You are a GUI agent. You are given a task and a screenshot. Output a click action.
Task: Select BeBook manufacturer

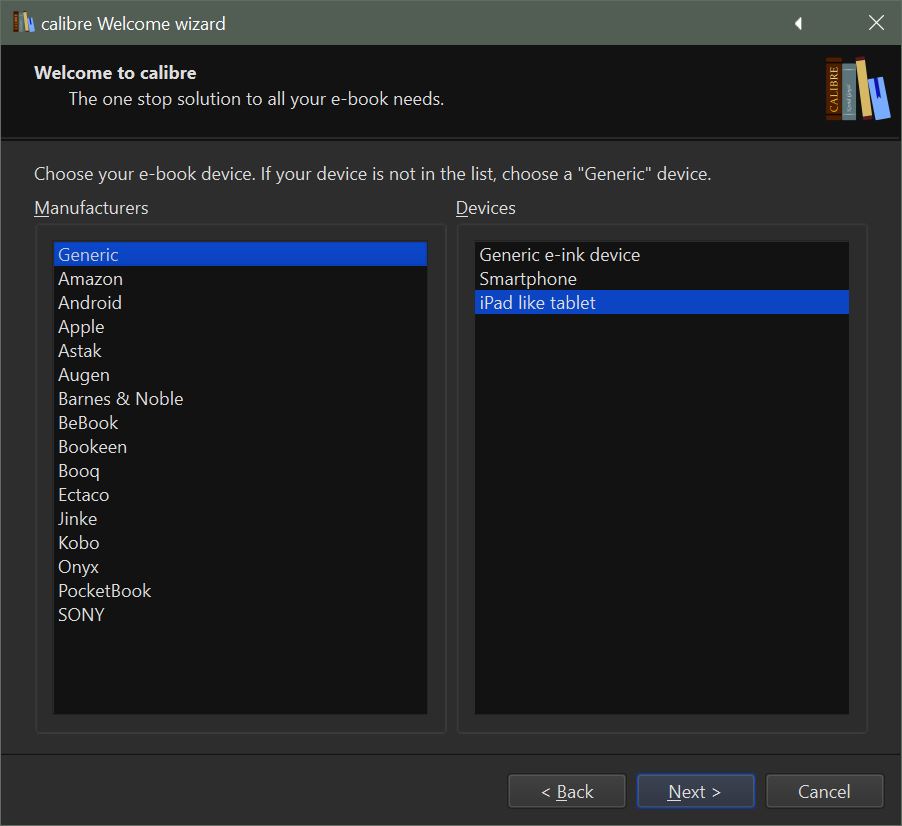coord(240,423)
